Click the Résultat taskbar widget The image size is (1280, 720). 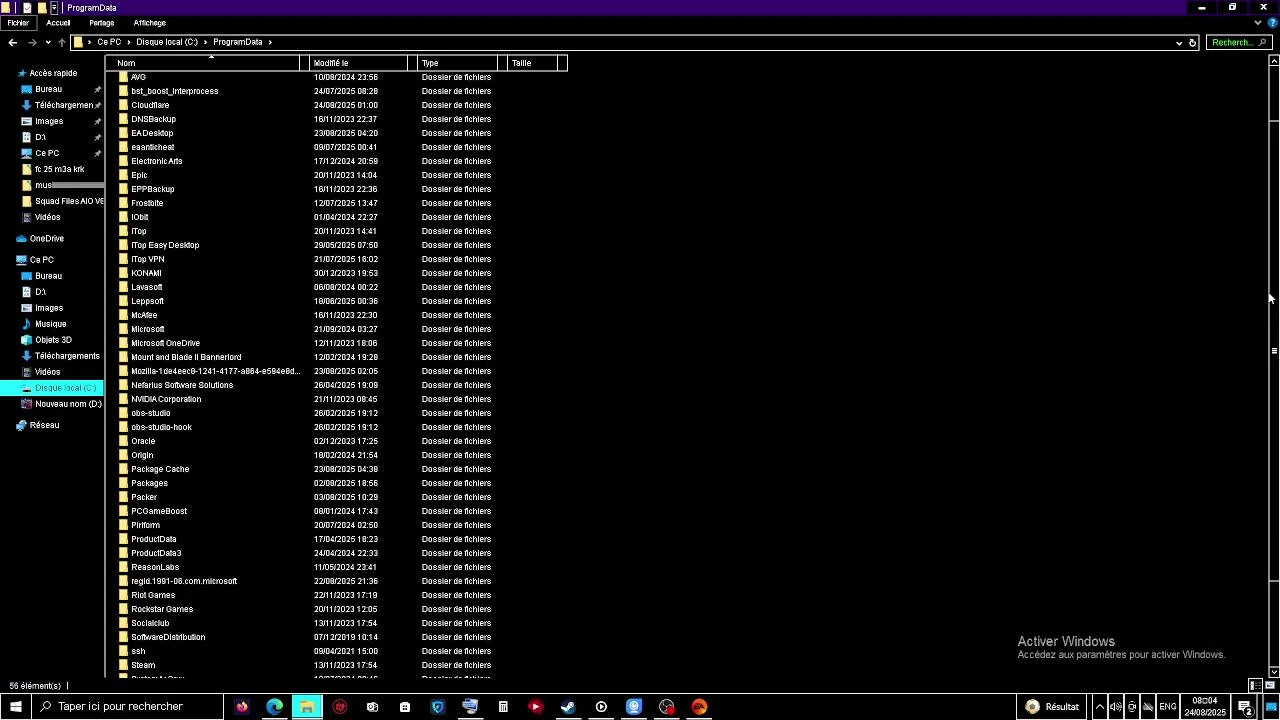(1052, 707)
